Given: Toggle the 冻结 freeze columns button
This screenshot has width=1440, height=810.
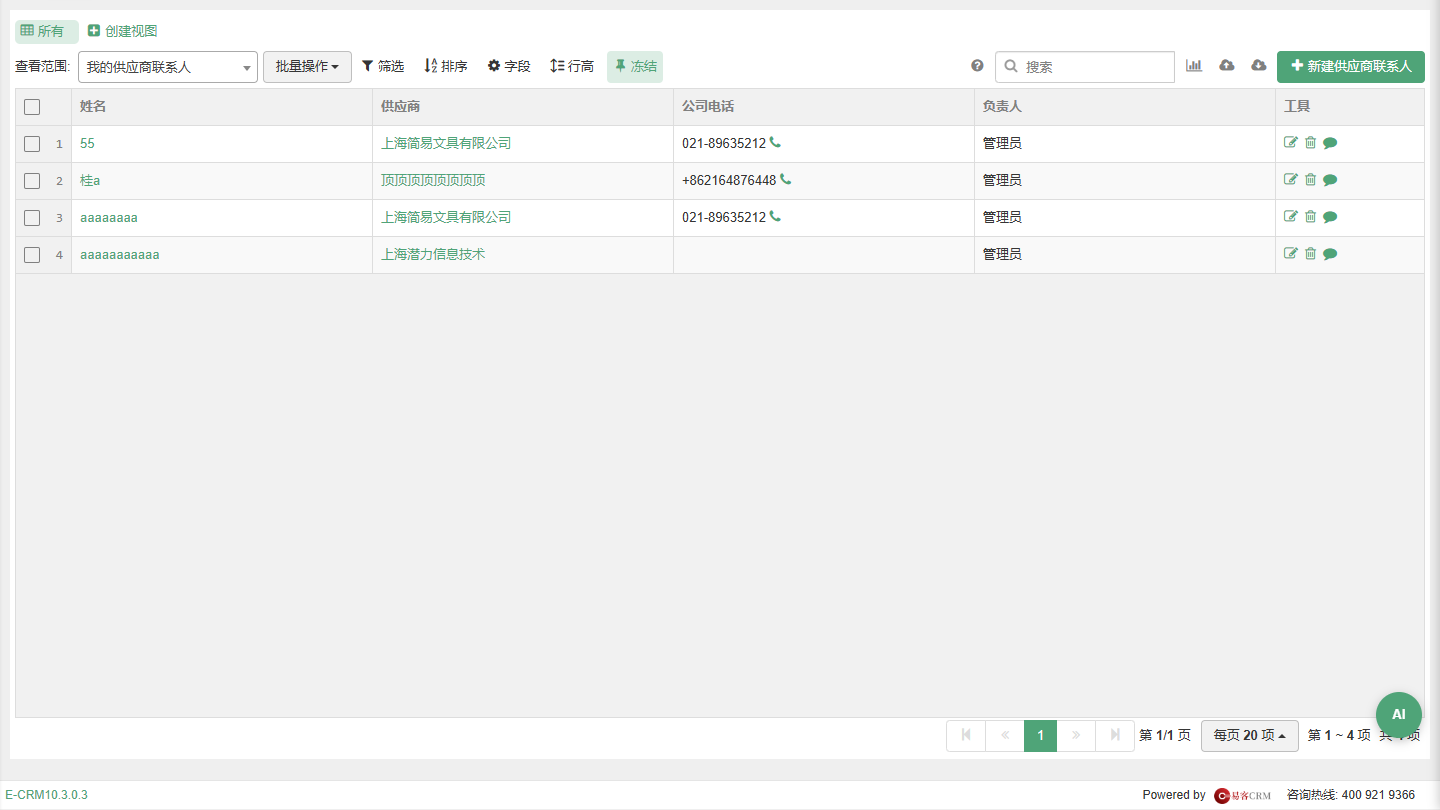Looking at the screenshot, I should 635,67.
